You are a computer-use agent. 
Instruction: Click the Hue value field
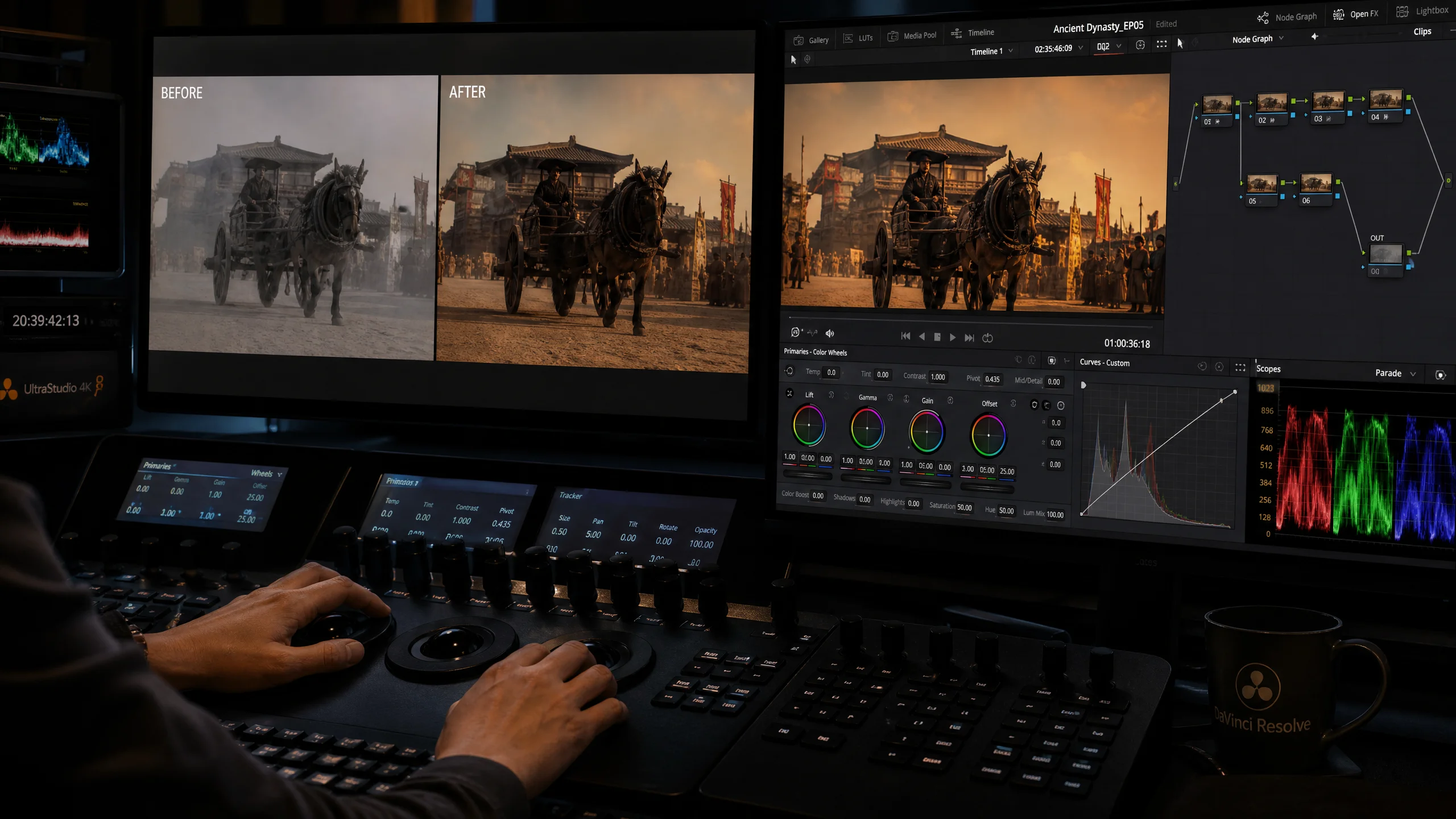point(1007,511)
